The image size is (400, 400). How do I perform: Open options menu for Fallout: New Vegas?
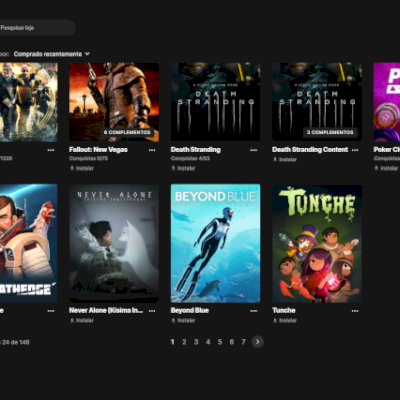[152, 150]
